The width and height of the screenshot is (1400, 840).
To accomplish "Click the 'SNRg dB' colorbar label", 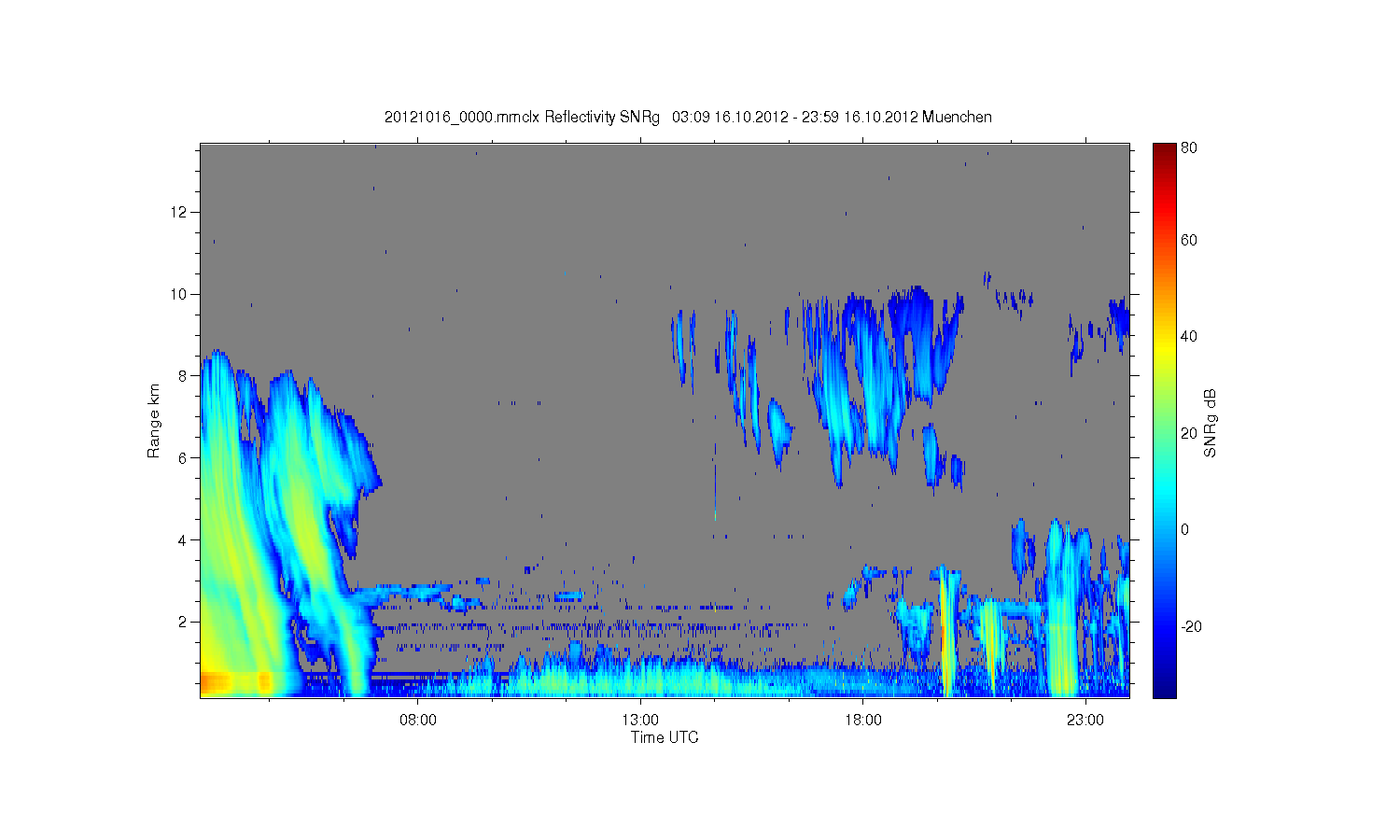I will click(x=1211, y=423).
